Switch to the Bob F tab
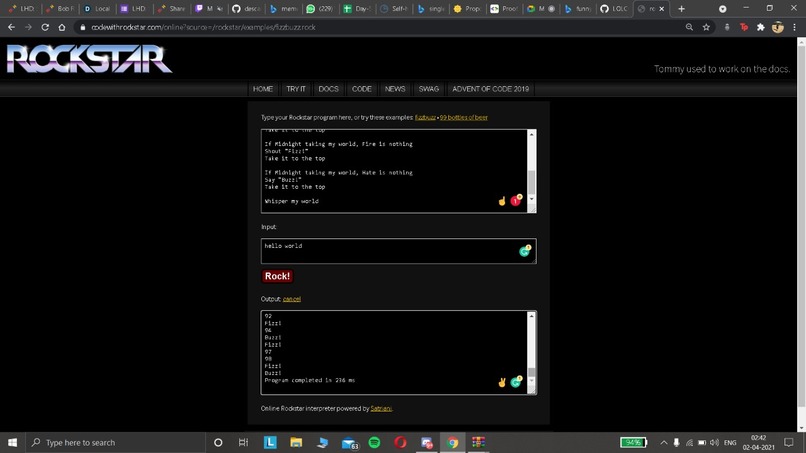Screen dimensions: 806x453 pos(61,9)
